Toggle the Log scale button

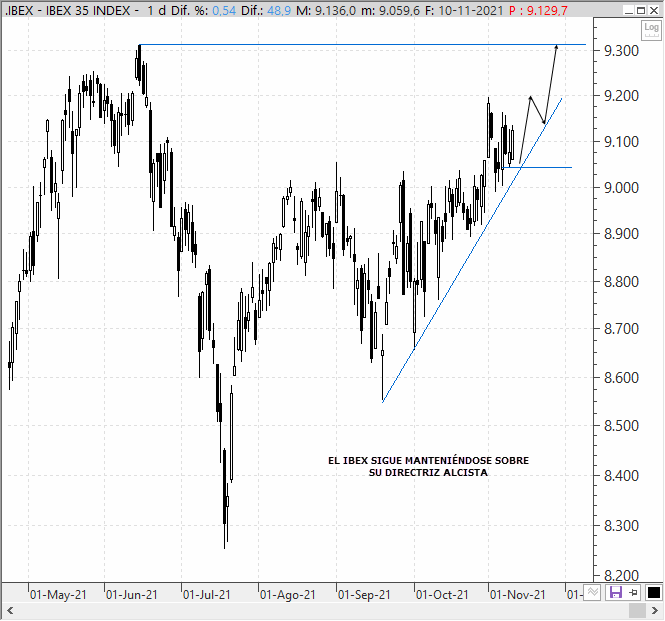pyautogui.click(x=651, y=30)
